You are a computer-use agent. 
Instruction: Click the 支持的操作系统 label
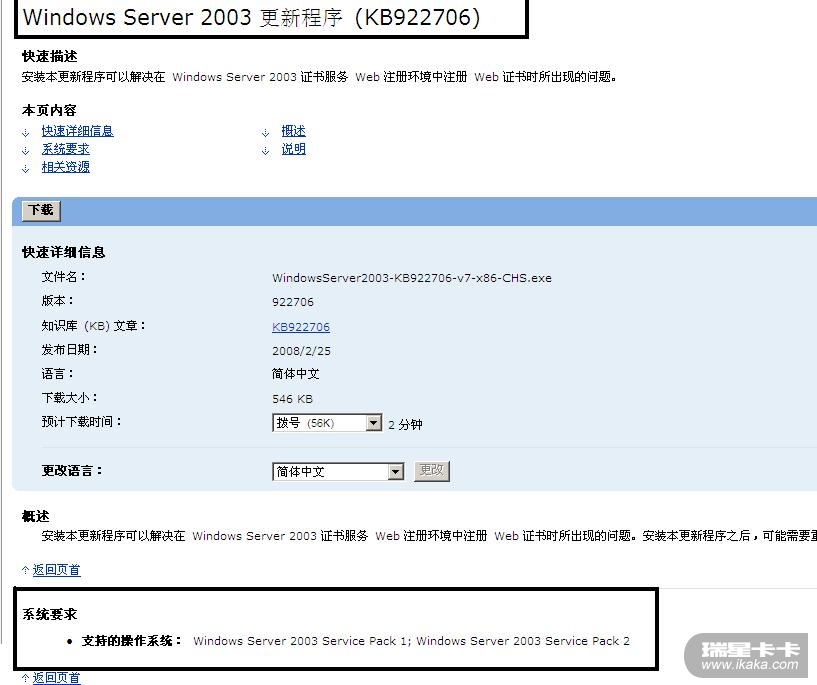coord(131,641)
